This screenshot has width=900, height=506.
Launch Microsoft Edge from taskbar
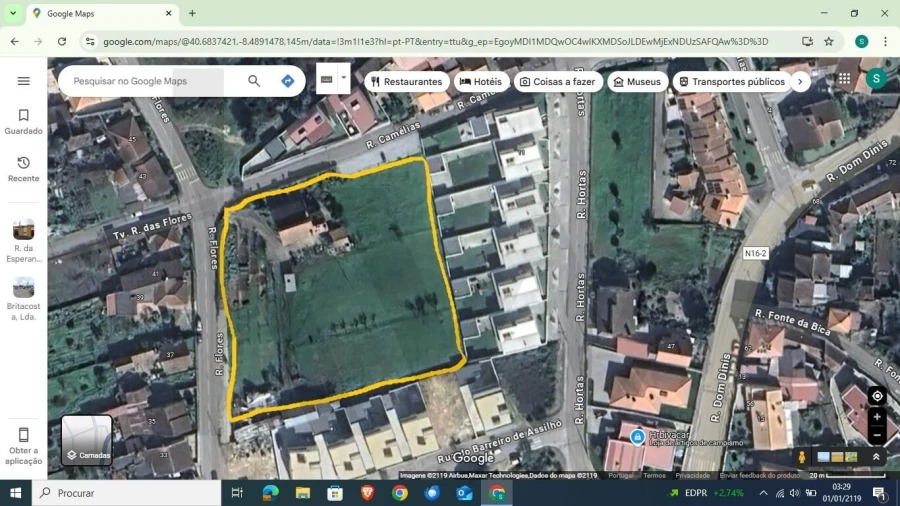pos(270,493)
